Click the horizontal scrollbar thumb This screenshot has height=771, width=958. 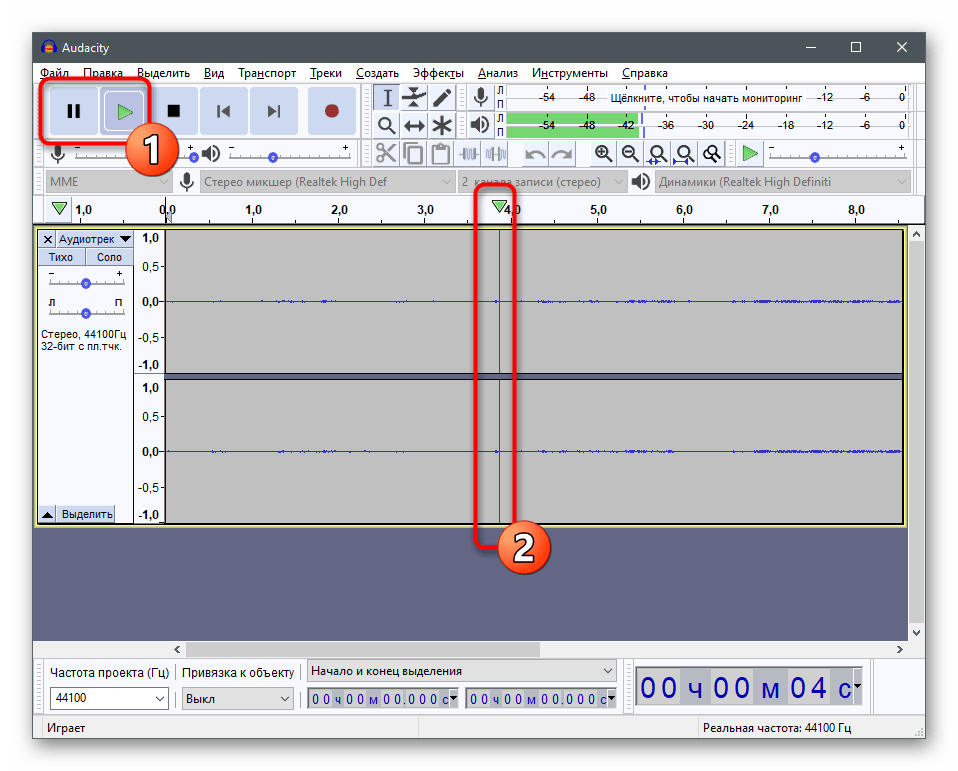pos(363,649)
